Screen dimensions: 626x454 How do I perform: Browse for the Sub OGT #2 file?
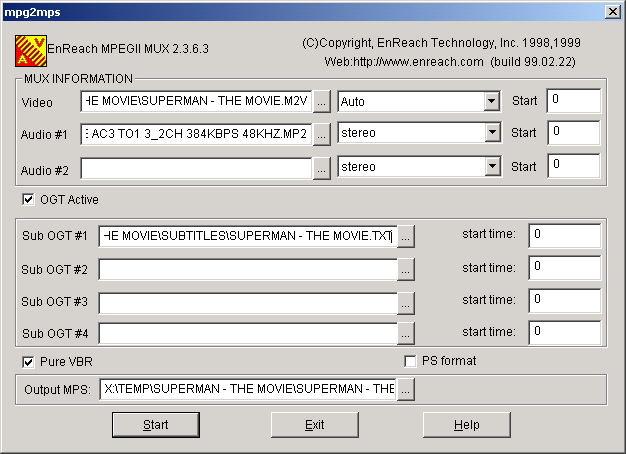405,269
